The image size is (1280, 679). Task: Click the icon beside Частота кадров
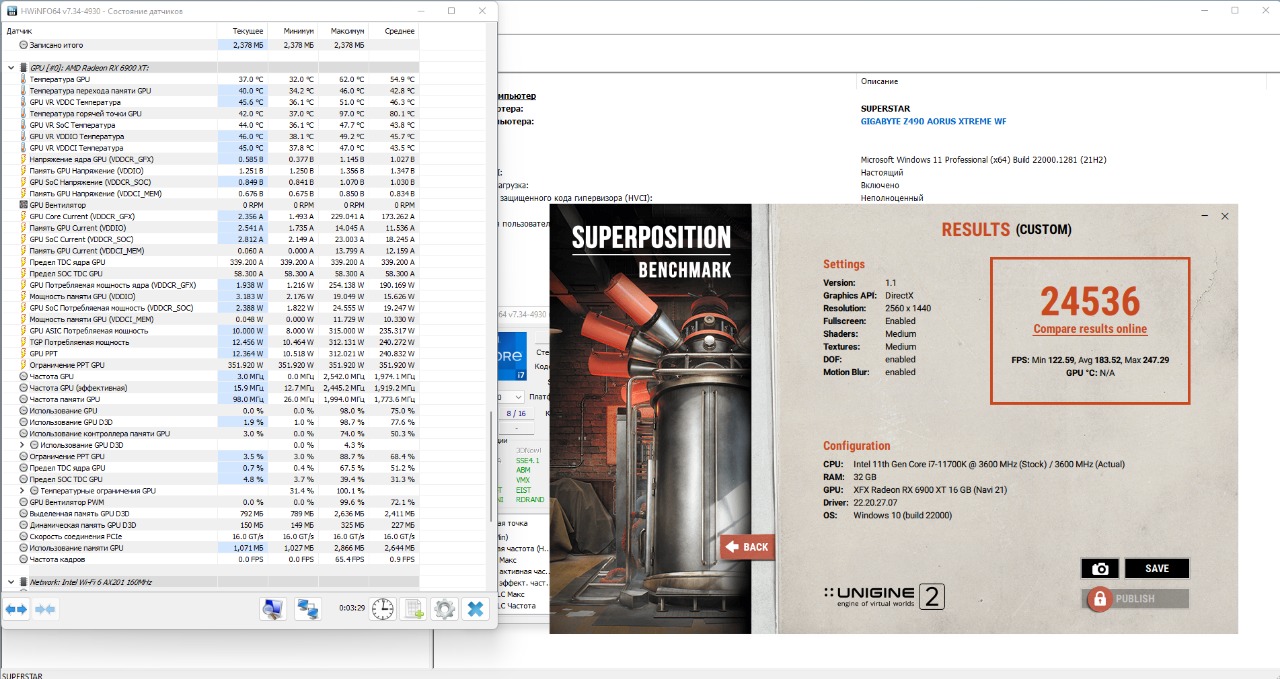point(24,559)
